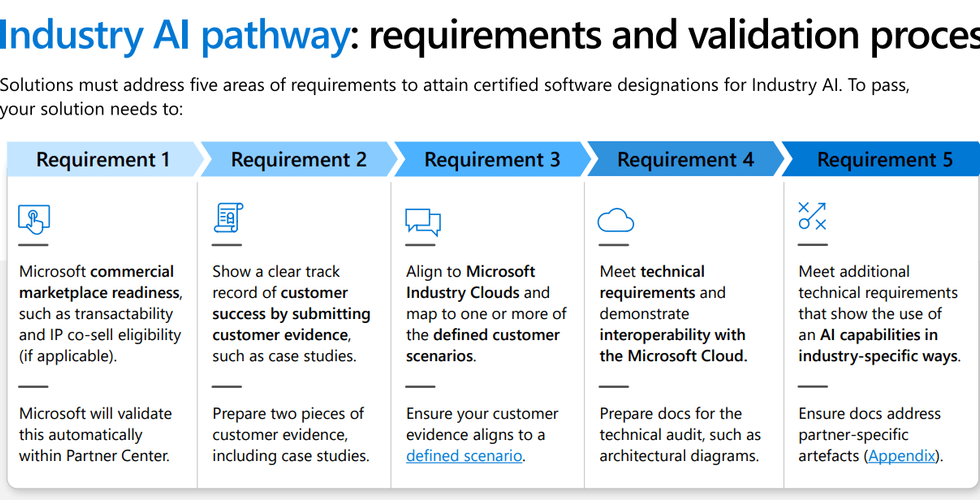The image size is (980, 500).
Task: Click the touch-screen icon under Requirement 1
Action: (34, 219)
